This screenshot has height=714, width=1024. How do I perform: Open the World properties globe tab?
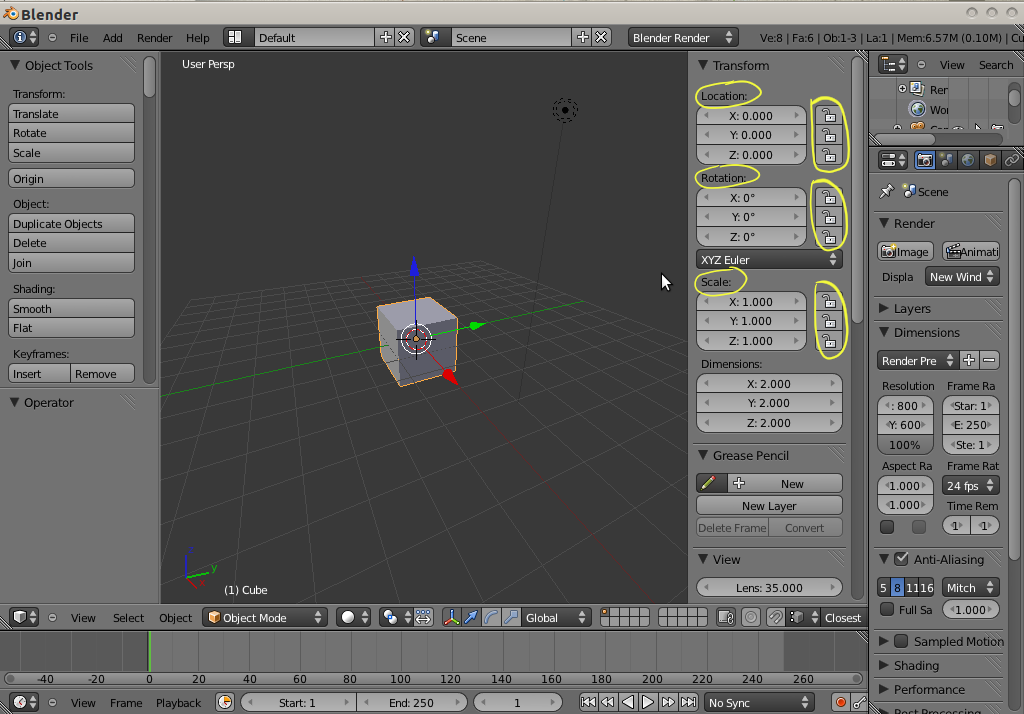pyautogui.click(x=968, y=160)
